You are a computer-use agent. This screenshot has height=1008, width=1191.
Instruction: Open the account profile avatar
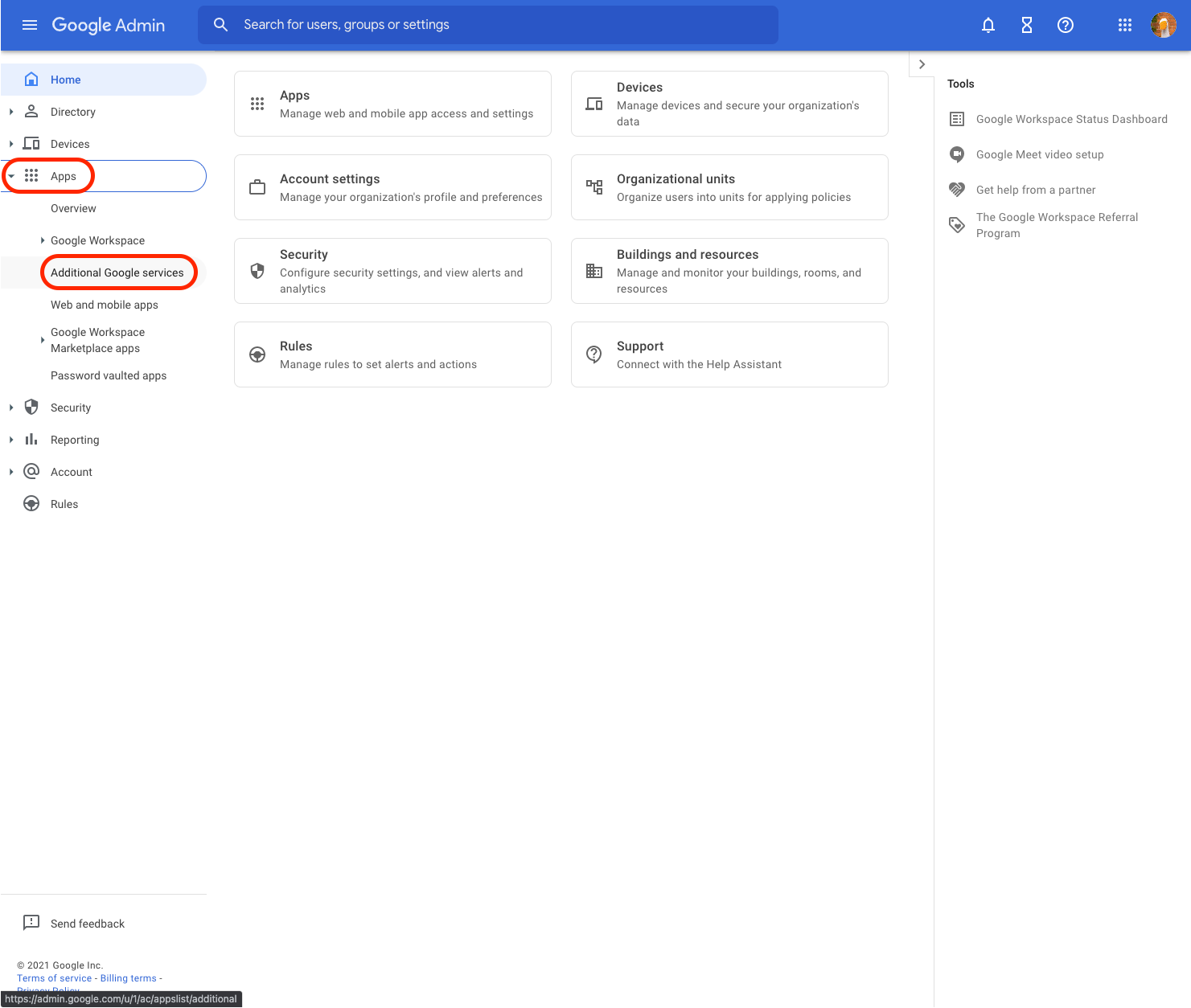pos(1164,25)
